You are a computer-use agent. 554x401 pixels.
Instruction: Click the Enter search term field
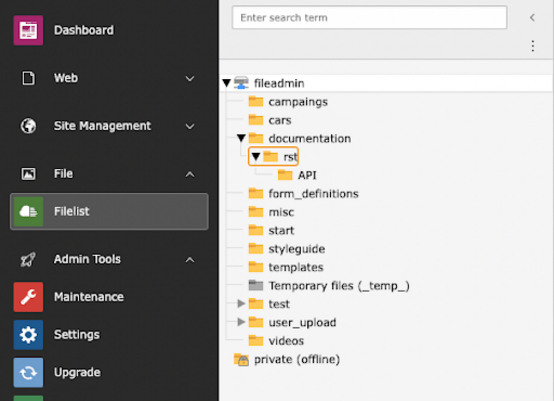pos(369,17)
